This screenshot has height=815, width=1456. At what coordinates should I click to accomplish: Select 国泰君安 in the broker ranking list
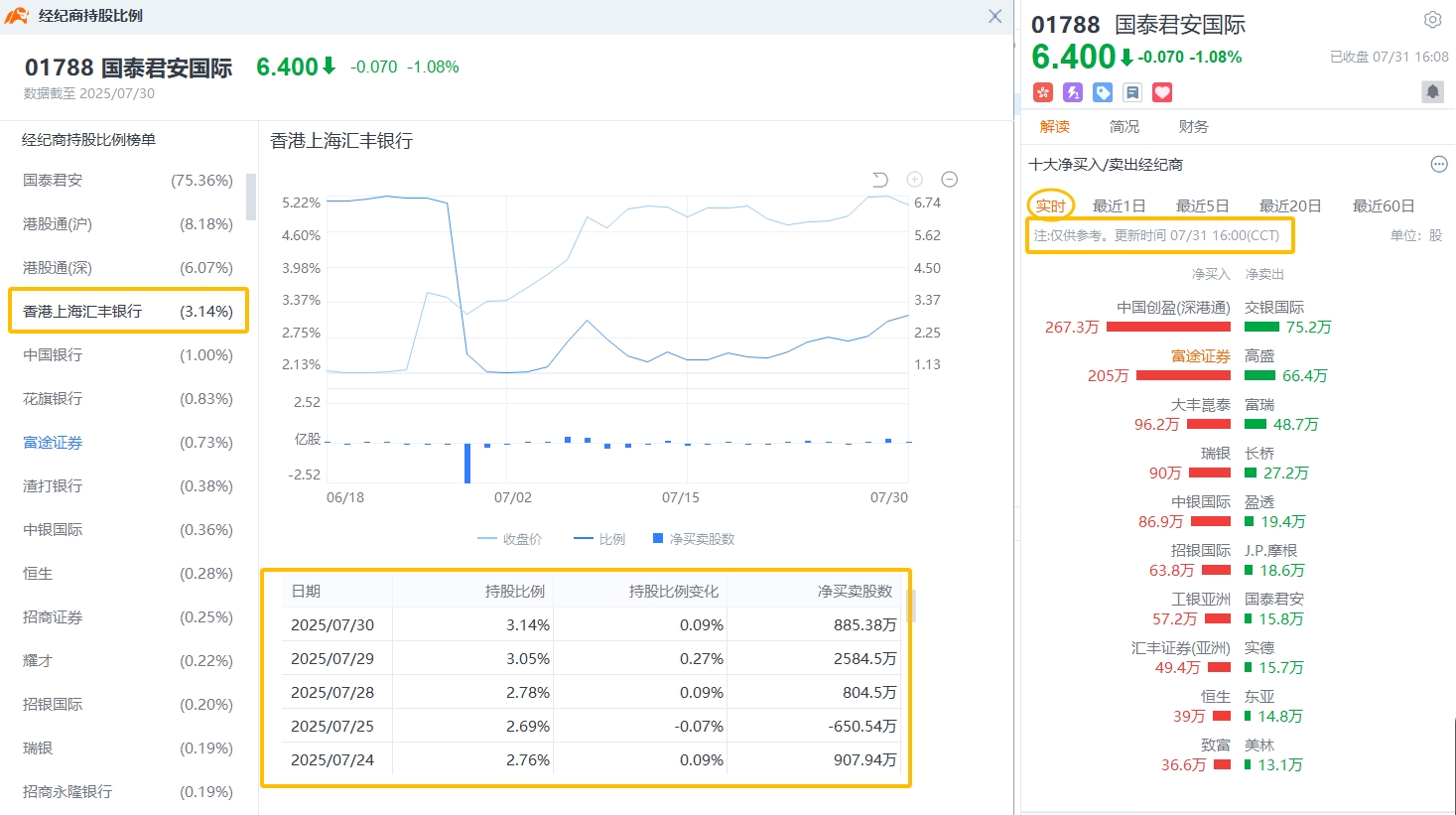coord(128,181)
